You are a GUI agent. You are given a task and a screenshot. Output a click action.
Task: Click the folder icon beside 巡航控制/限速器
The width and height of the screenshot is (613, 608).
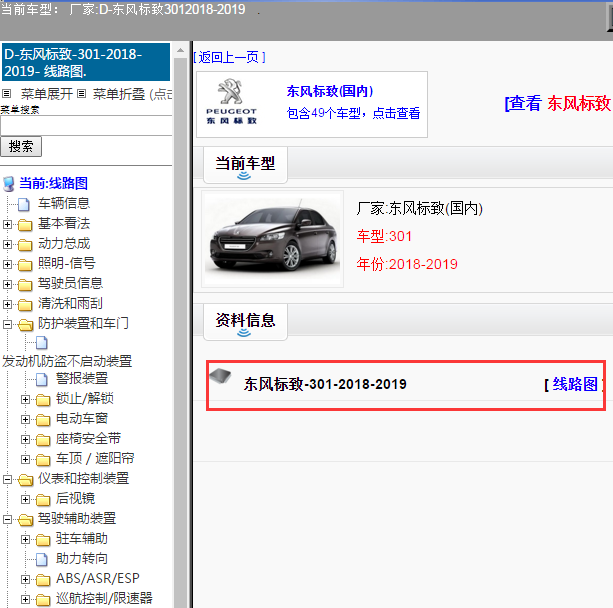[x=43, y=600]
